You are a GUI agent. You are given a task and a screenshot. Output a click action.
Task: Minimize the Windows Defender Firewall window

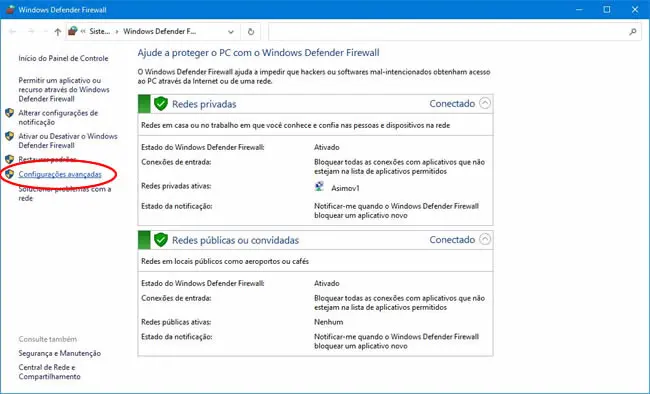579,9
